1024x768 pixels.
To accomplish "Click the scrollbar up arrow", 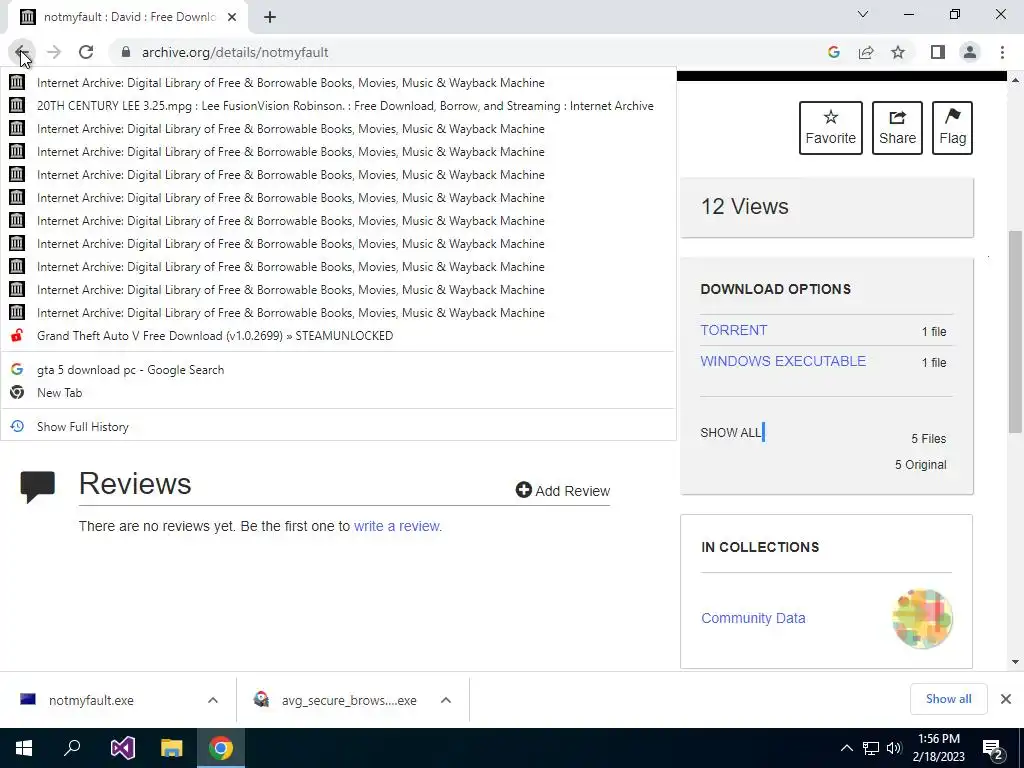I will 1015,80.
